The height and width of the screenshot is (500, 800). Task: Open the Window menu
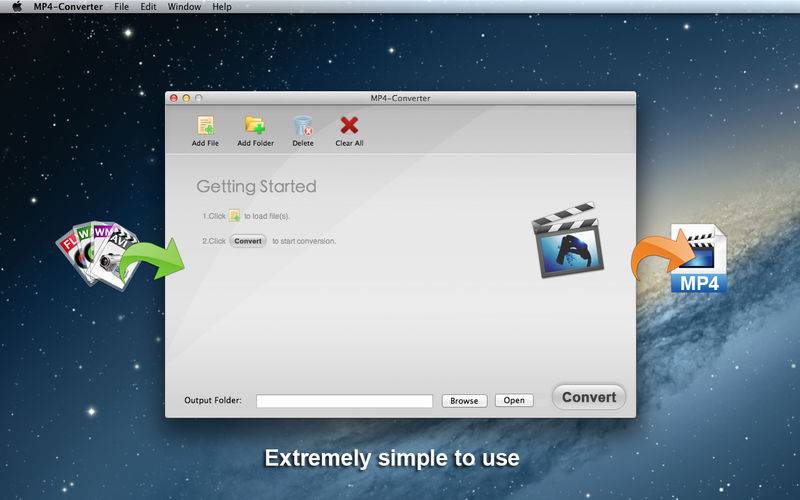pyautogui.click(x=184, y=7)
